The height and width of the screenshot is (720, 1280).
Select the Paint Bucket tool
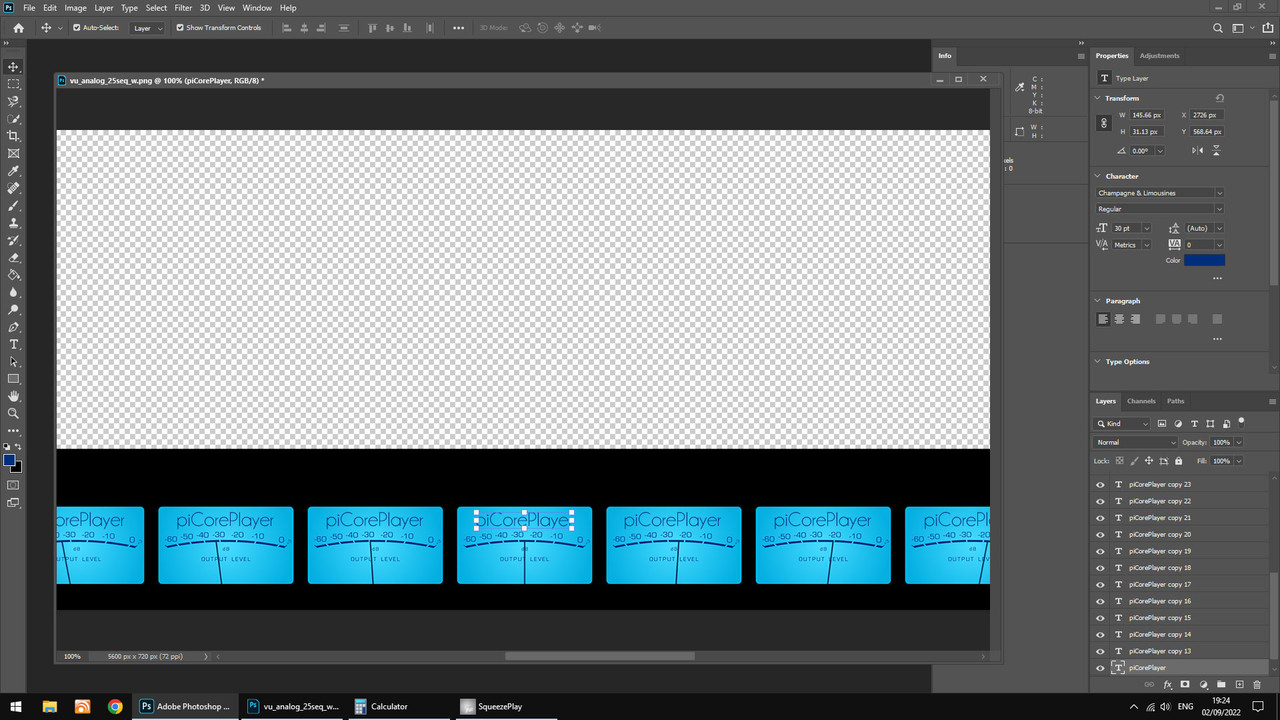(14, 275)
